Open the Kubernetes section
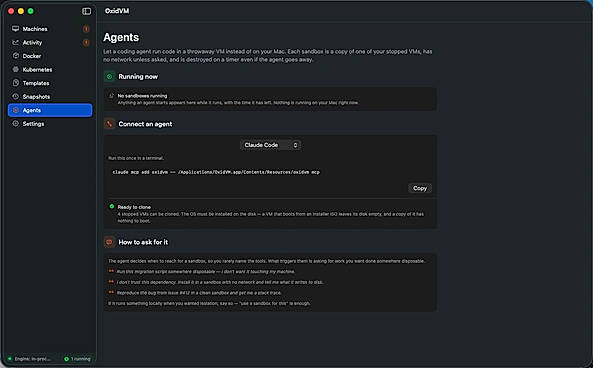Screen dimensions: 593x368 pyautogui.click(x=50, y=70)
